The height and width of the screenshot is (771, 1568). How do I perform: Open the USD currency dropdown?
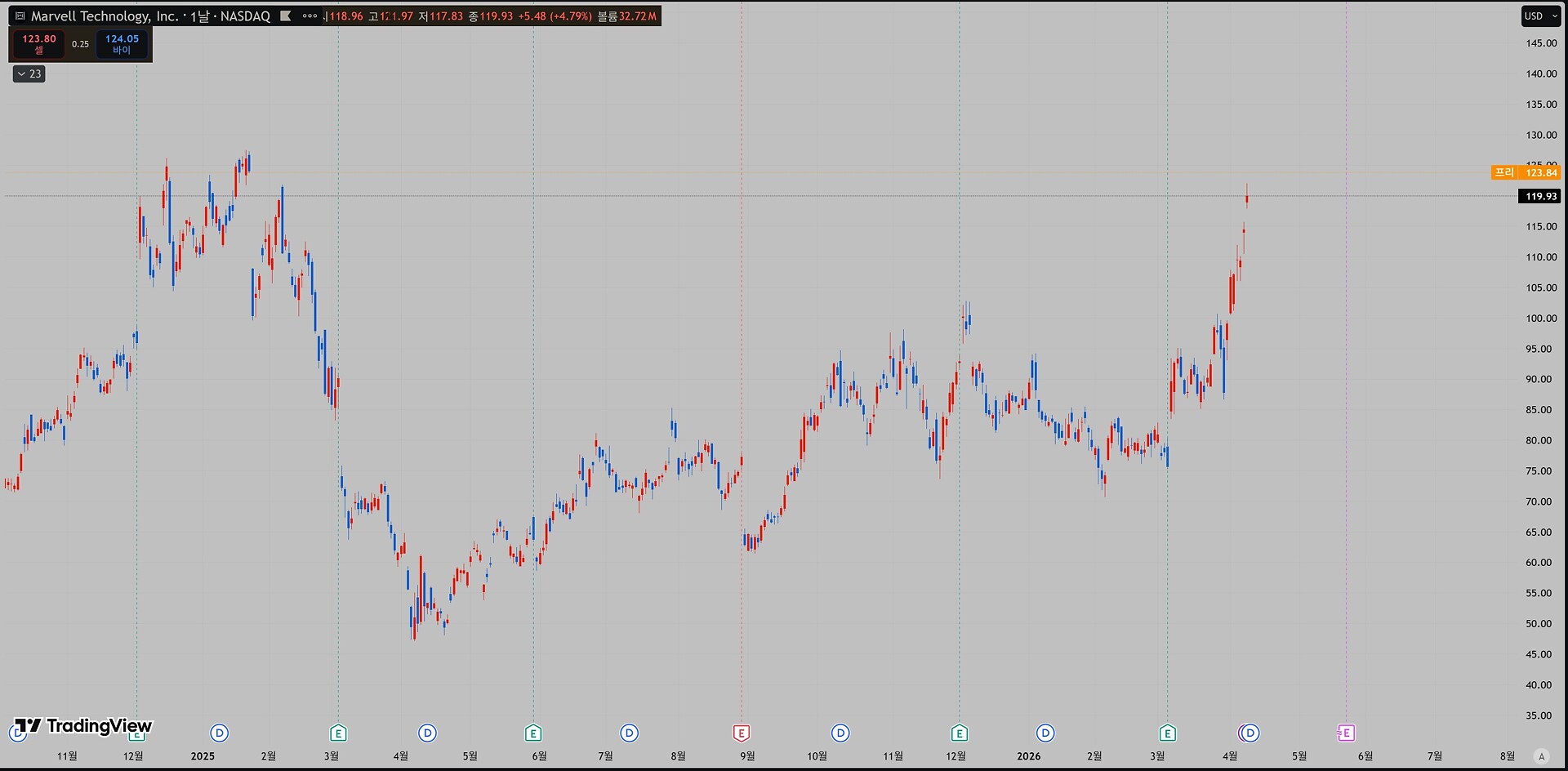pos(1540,16)
